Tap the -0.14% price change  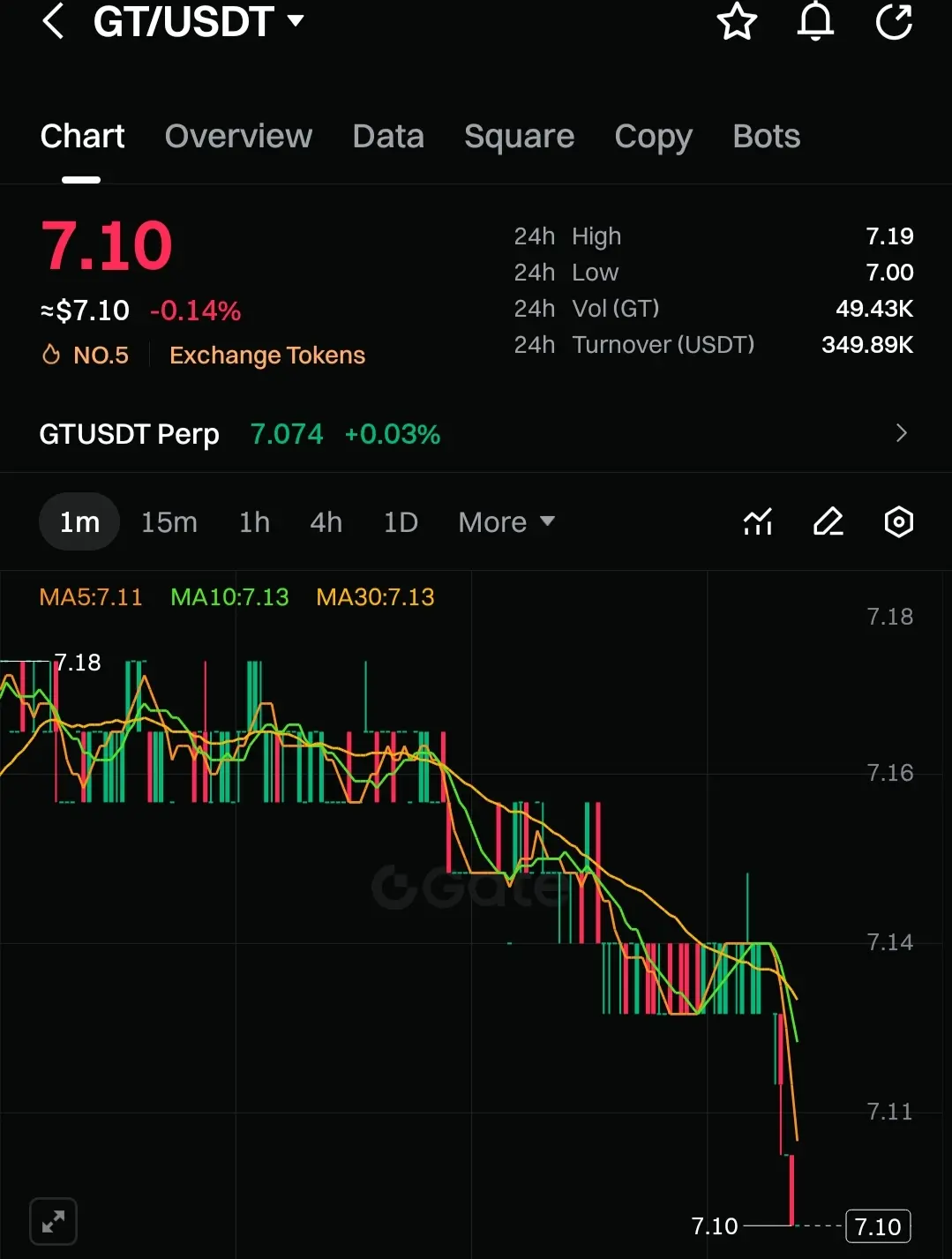(195, 311)
